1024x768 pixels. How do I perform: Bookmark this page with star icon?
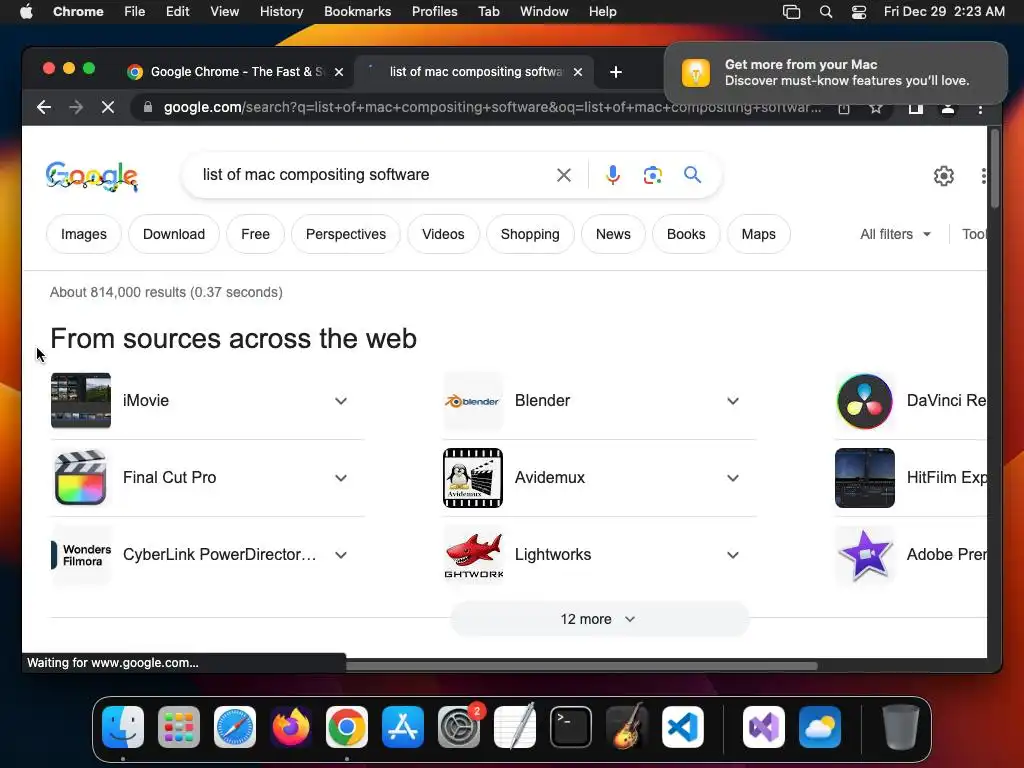click(876, 108)
